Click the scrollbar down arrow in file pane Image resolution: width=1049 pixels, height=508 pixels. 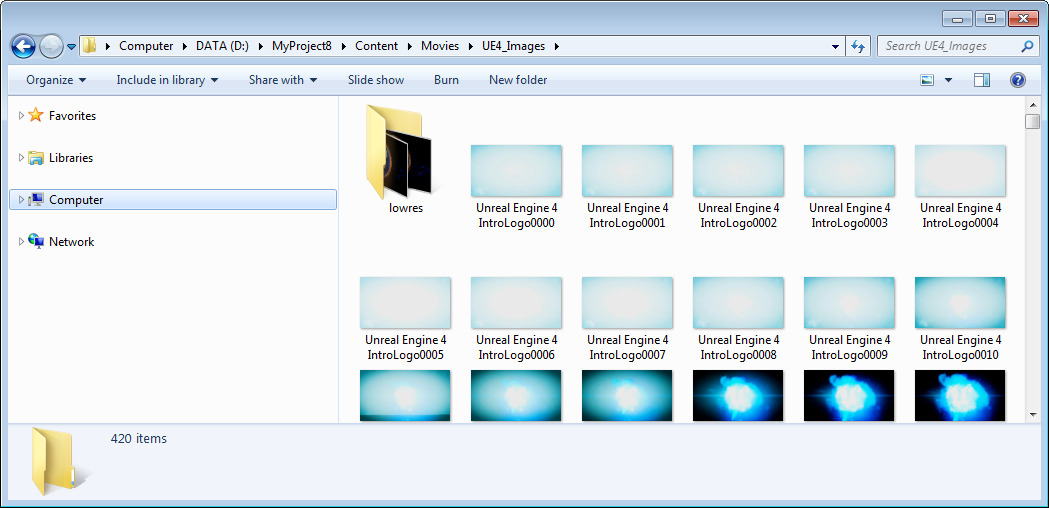(1032, 414)
